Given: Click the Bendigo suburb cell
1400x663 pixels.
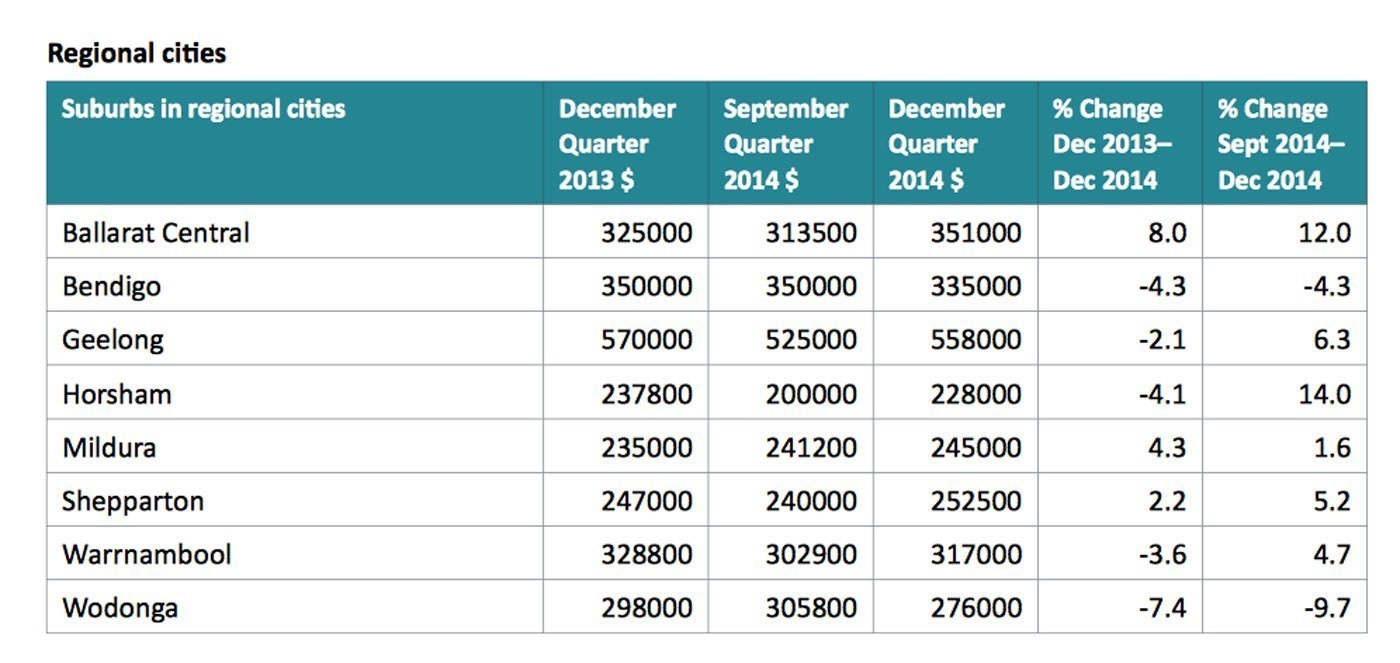Looking at the screenshot, I should tap(111, 286).
